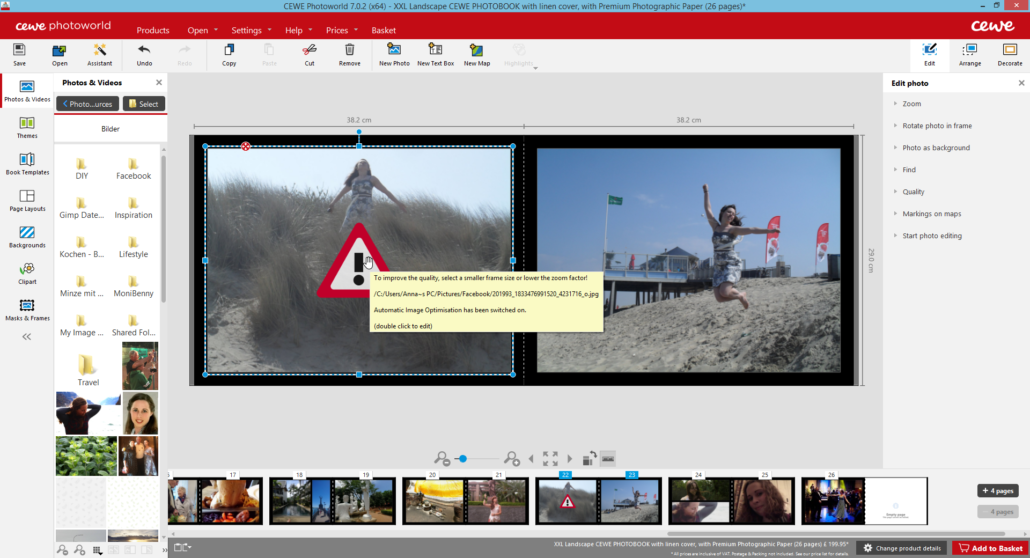Insert a New Text Box
The width and height of the screenshot is (1030, 558).
pyautogui.click(x=436, y=55)
